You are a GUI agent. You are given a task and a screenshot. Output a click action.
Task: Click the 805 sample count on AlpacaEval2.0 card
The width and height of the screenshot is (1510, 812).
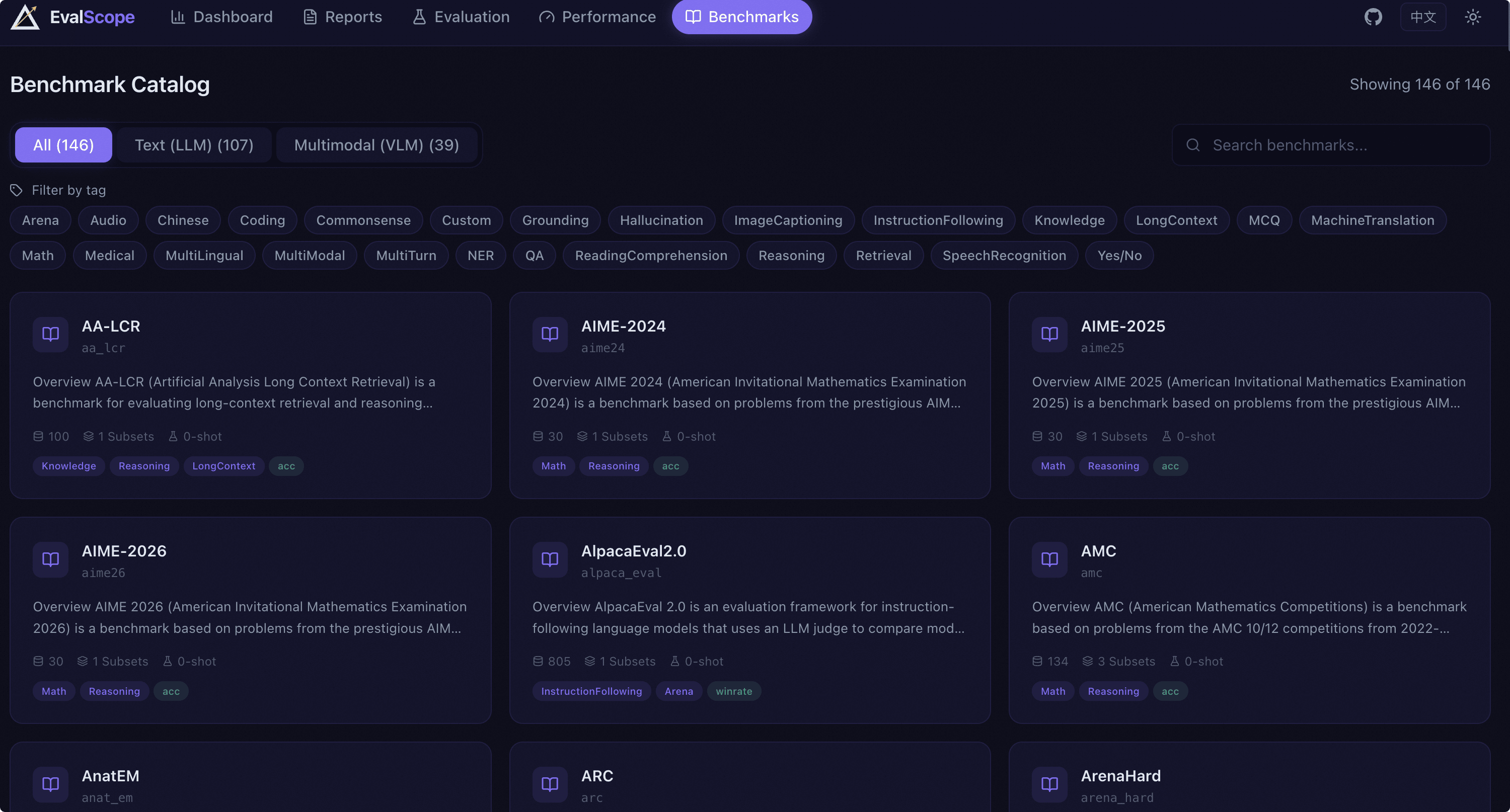pyautogui.click(x=552, y=662)
